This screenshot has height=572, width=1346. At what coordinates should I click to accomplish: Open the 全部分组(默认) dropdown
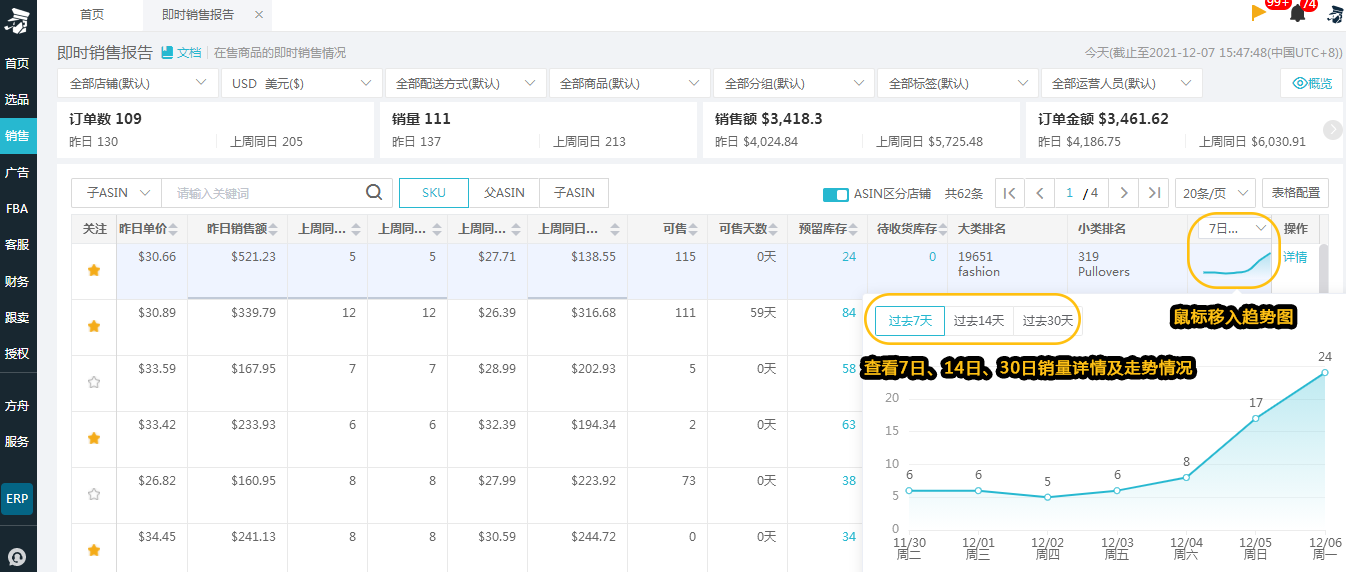794,83
